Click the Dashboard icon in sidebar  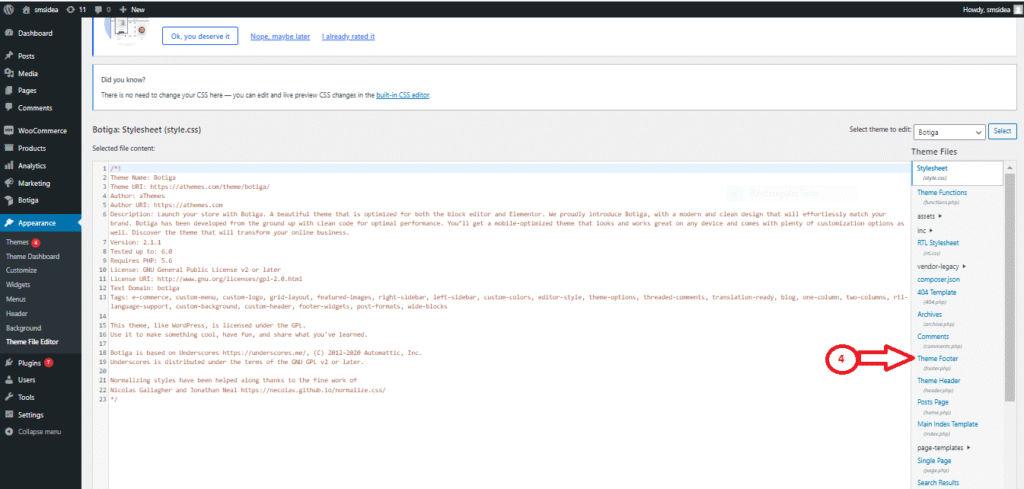9,33
